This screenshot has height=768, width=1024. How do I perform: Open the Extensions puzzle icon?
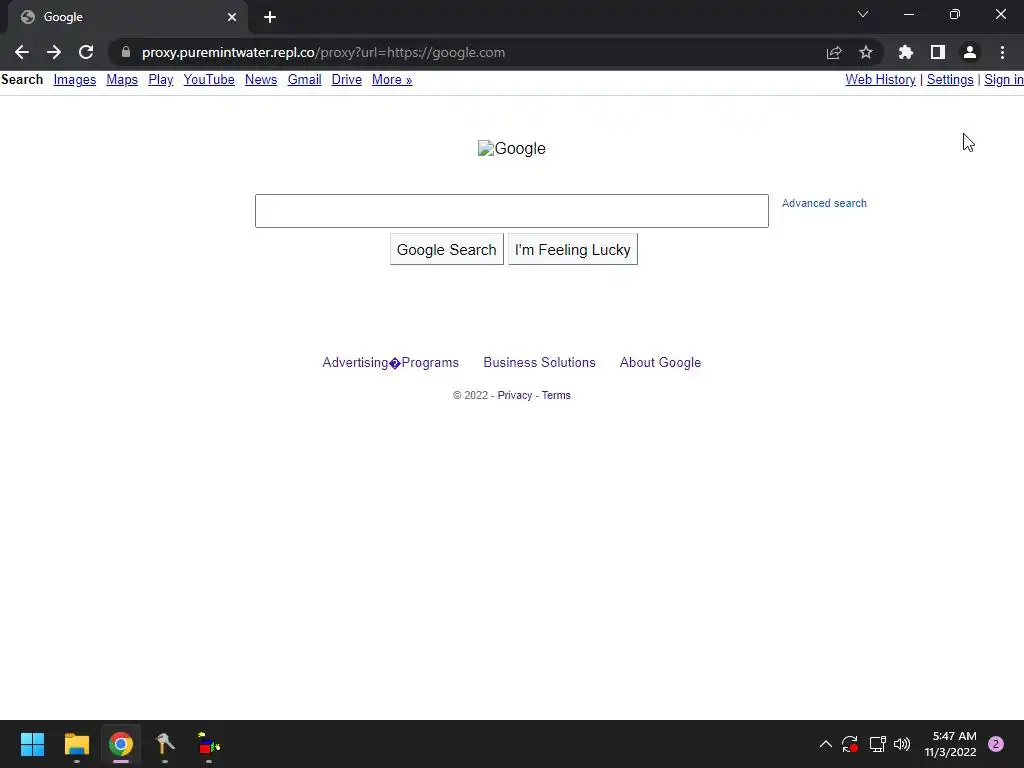[x=906, y=52]
